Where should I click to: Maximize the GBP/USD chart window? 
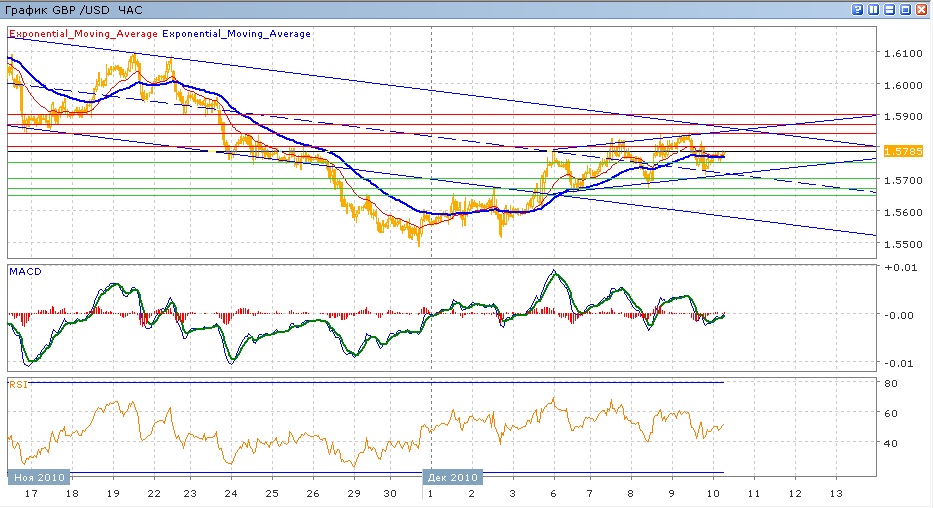pos(906,9)
